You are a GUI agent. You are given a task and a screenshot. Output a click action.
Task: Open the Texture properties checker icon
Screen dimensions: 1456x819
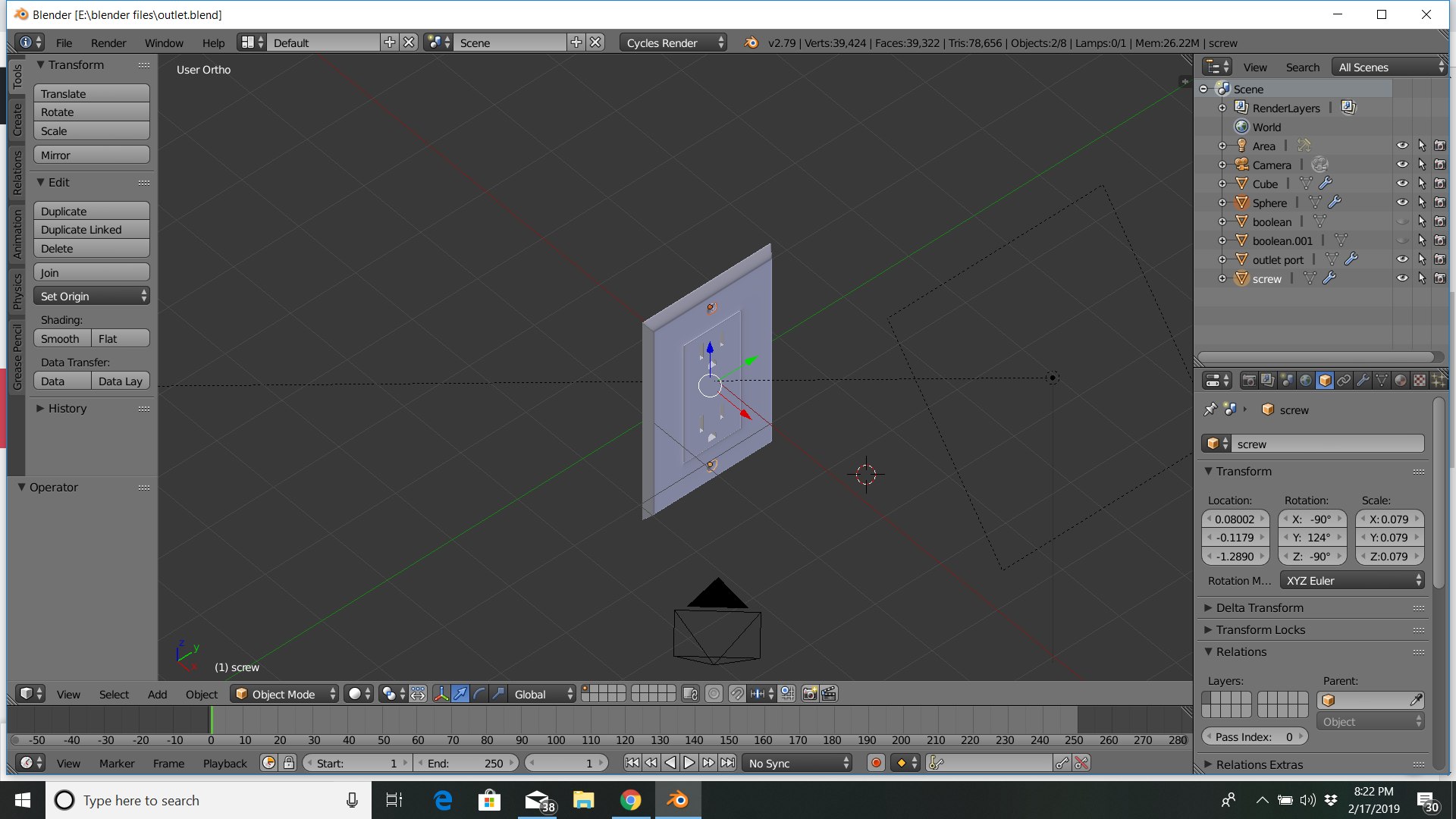pos(1420,381)
